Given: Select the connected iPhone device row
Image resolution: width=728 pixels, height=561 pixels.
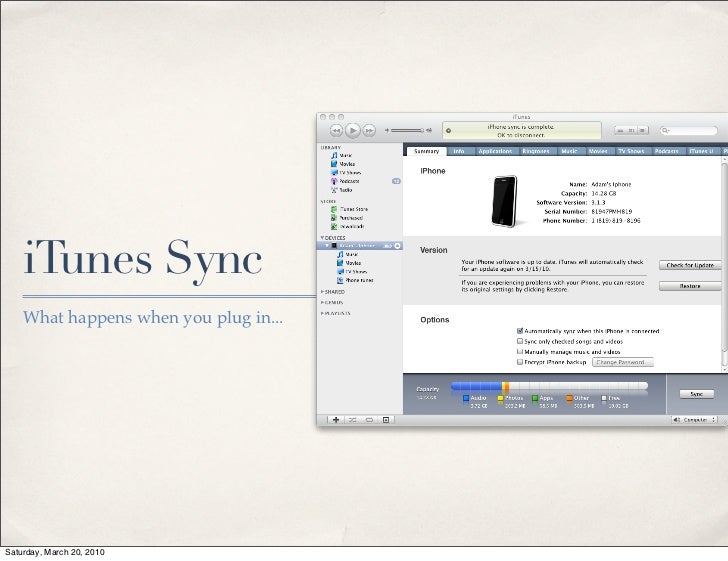Looking at the screenshot, I should (x=359, y=246).
